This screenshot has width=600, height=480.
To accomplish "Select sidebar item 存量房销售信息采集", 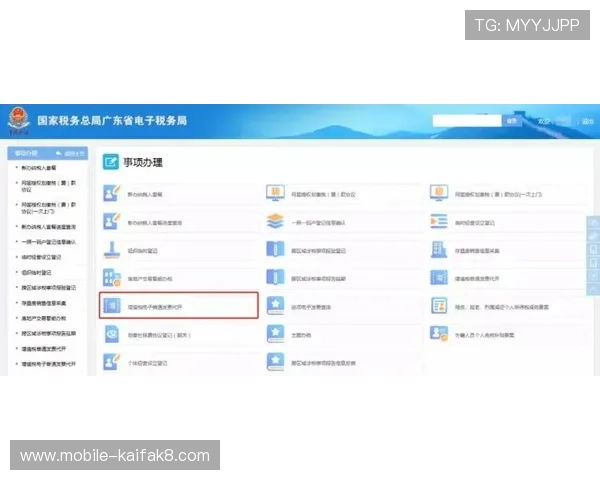I will click(x=44, y=303).
